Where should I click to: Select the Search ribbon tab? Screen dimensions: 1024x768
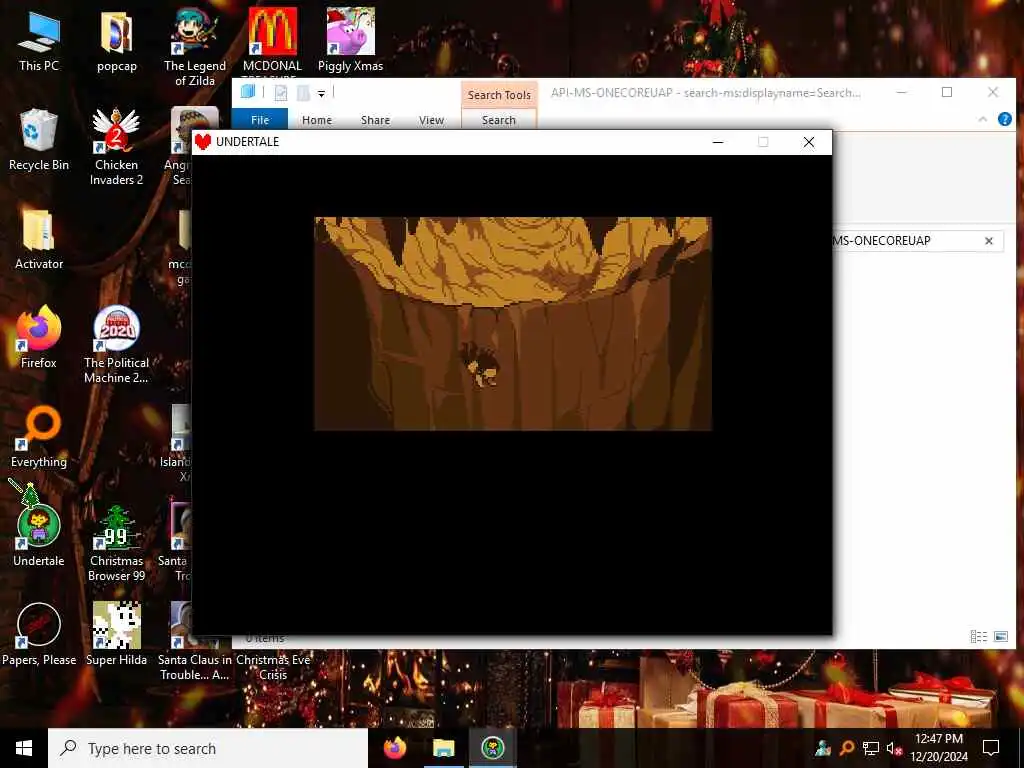click(x=499, y=120)
